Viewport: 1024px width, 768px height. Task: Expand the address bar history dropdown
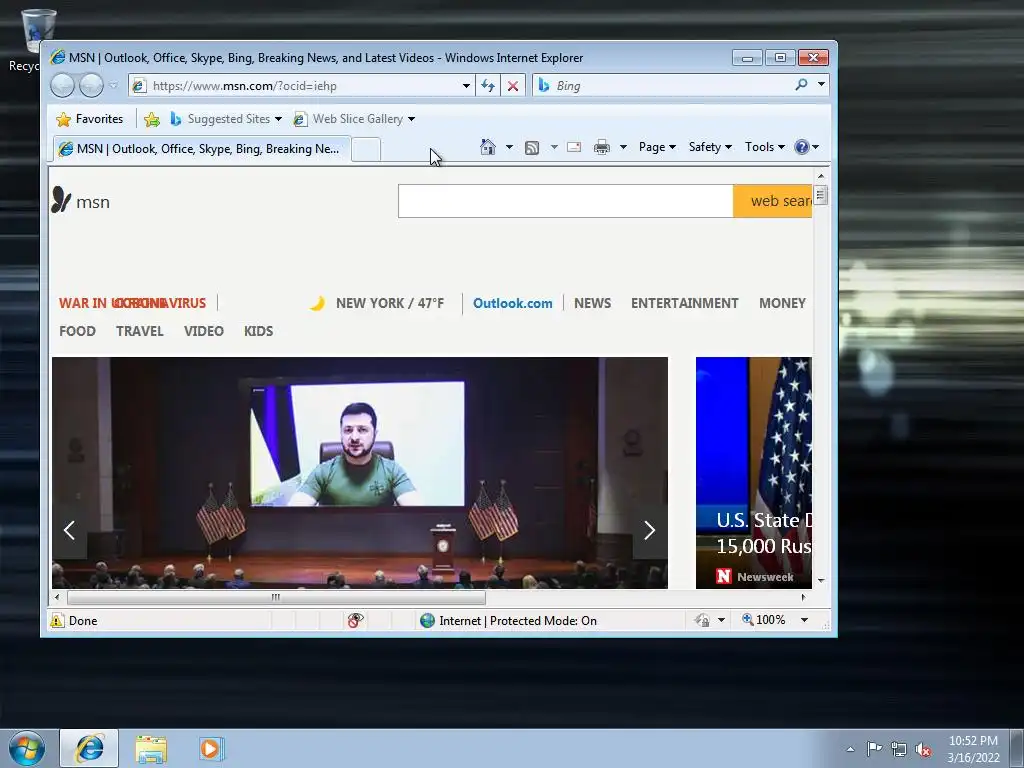point(466,86)
